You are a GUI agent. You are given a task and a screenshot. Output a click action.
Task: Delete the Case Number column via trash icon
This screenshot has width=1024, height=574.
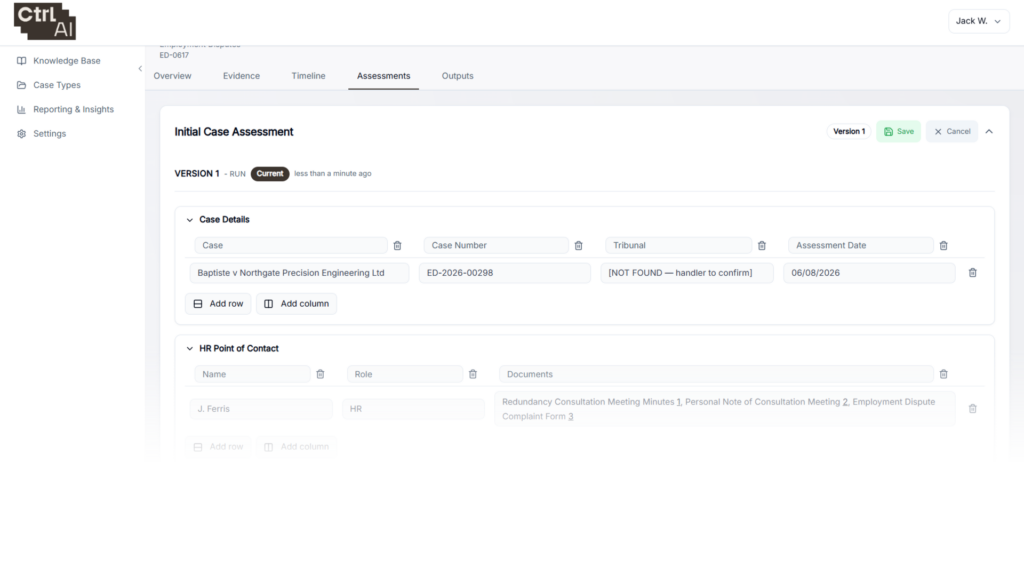578,246
